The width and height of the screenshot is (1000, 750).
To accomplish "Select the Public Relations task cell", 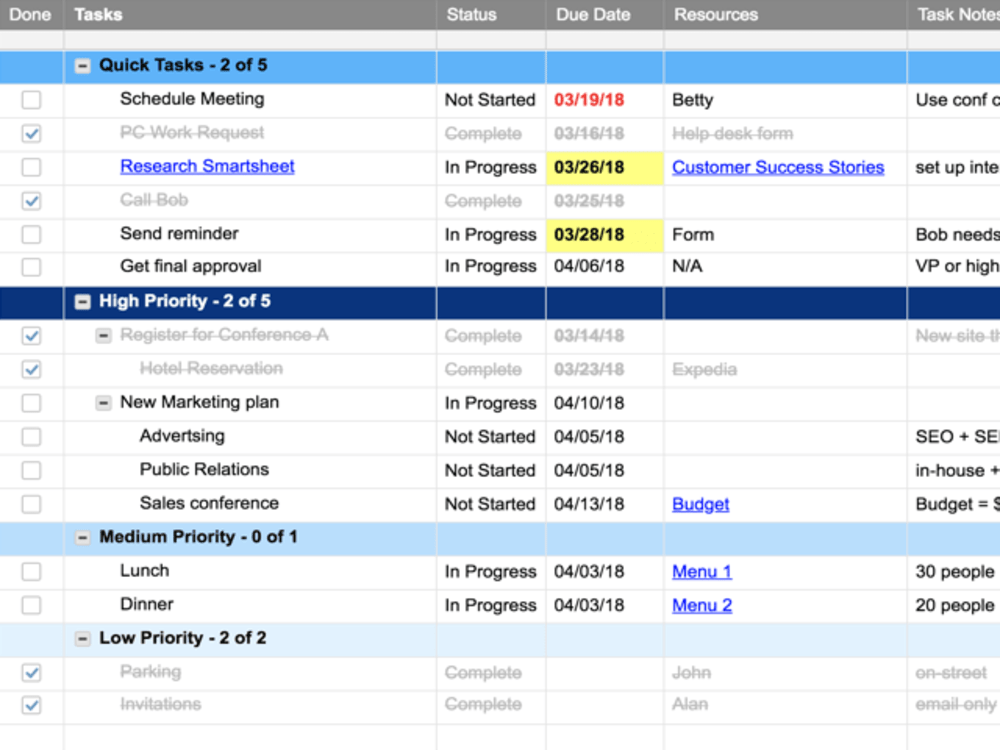I will click(x=250, y=471).
